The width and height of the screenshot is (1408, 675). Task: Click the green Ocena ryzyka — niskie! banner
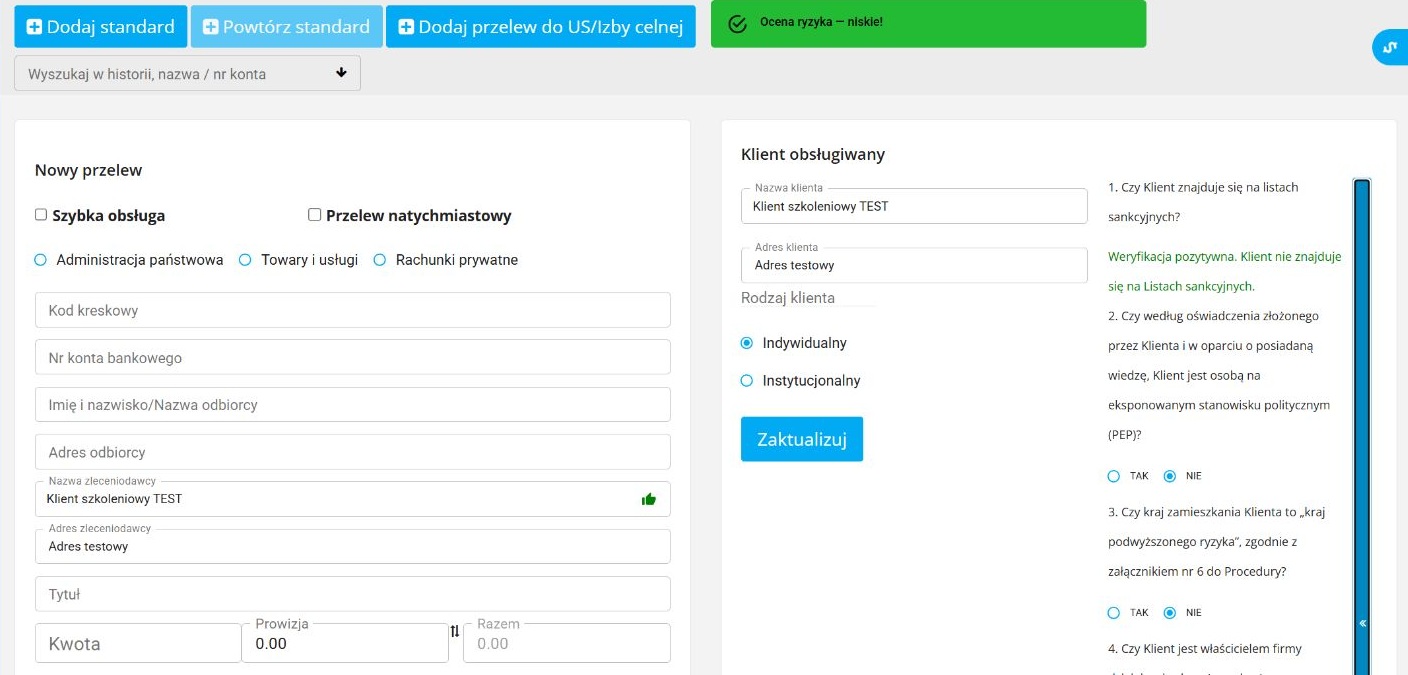coord(928,24)
